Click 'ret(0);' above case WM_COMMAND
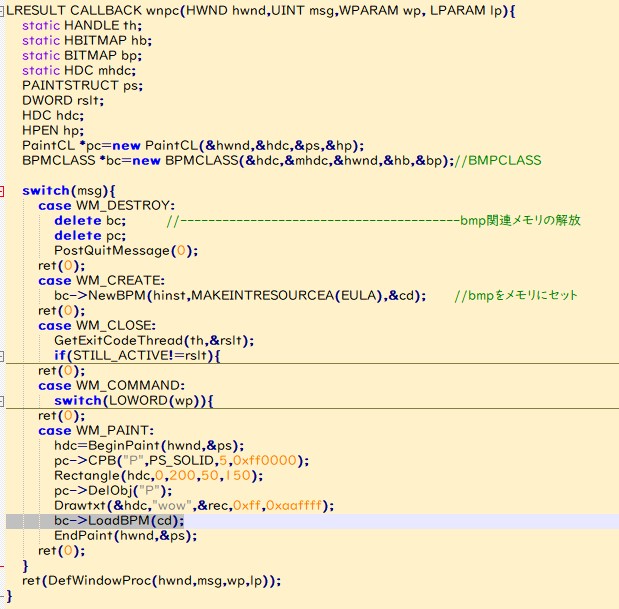This screenshot has height=609, width=619. pyautogui.click(x=62, y=371)
